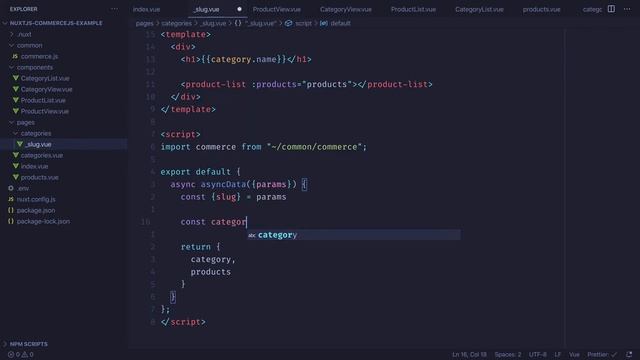Click the split editor icon
640x360 pixels.
point(611,9)
